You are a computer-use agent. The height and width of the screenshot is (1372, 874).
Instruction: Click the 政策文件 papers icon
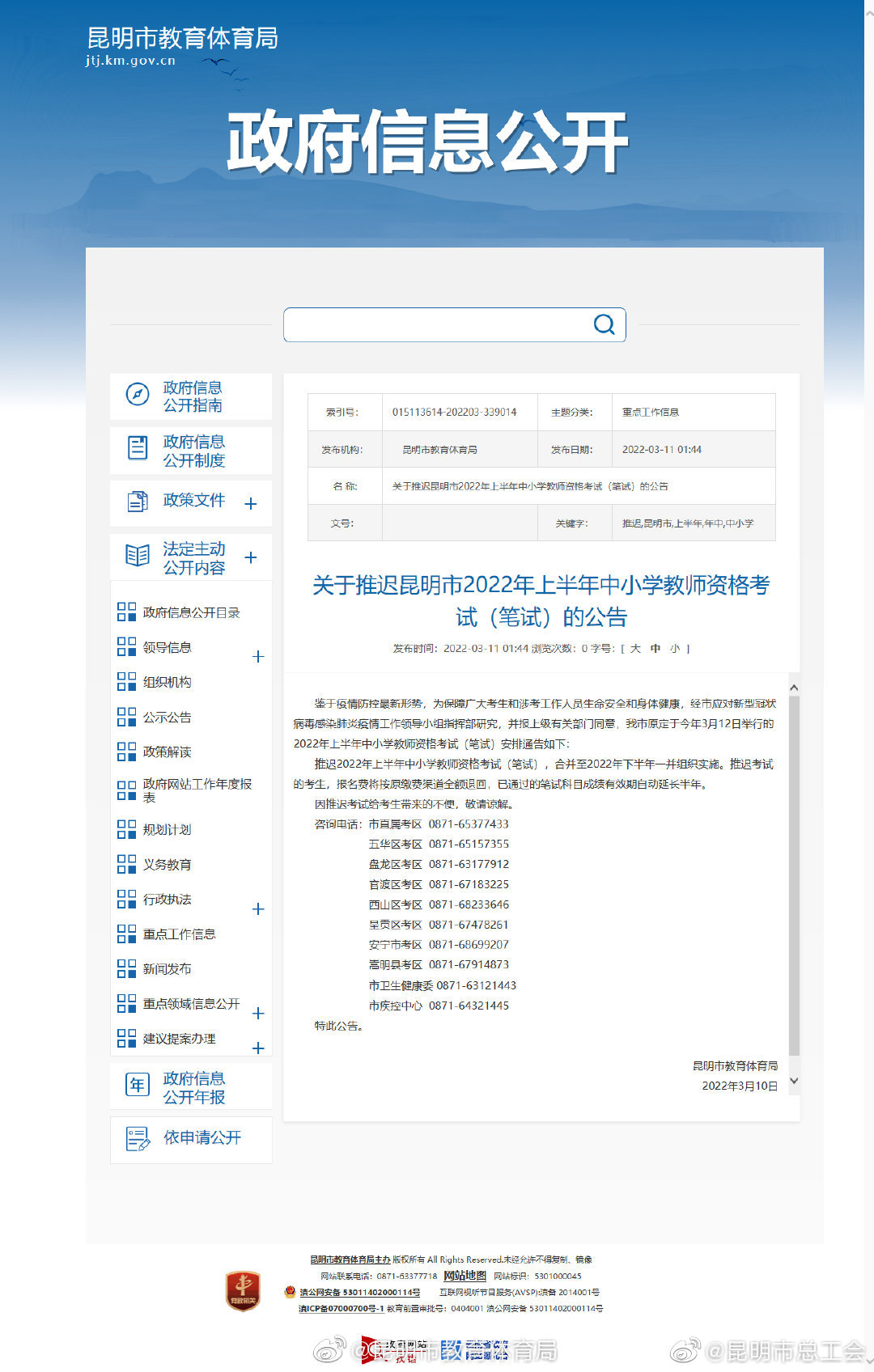138,502
